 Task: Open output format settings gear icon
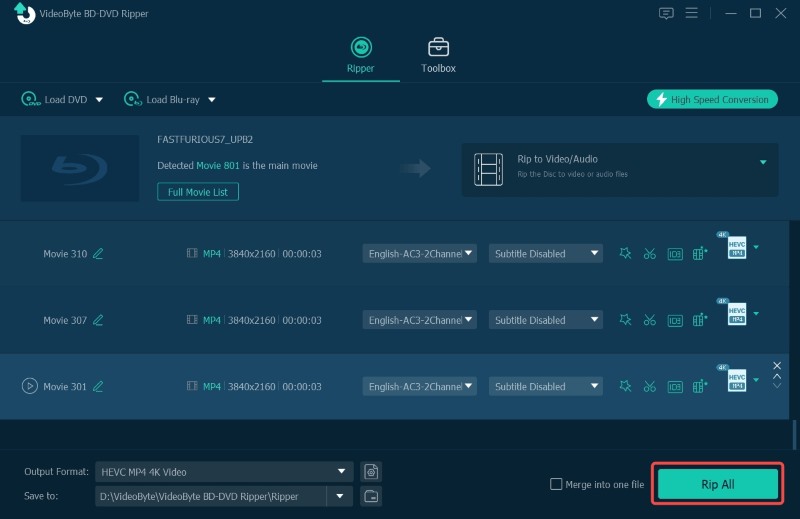[x=371, y=471]
